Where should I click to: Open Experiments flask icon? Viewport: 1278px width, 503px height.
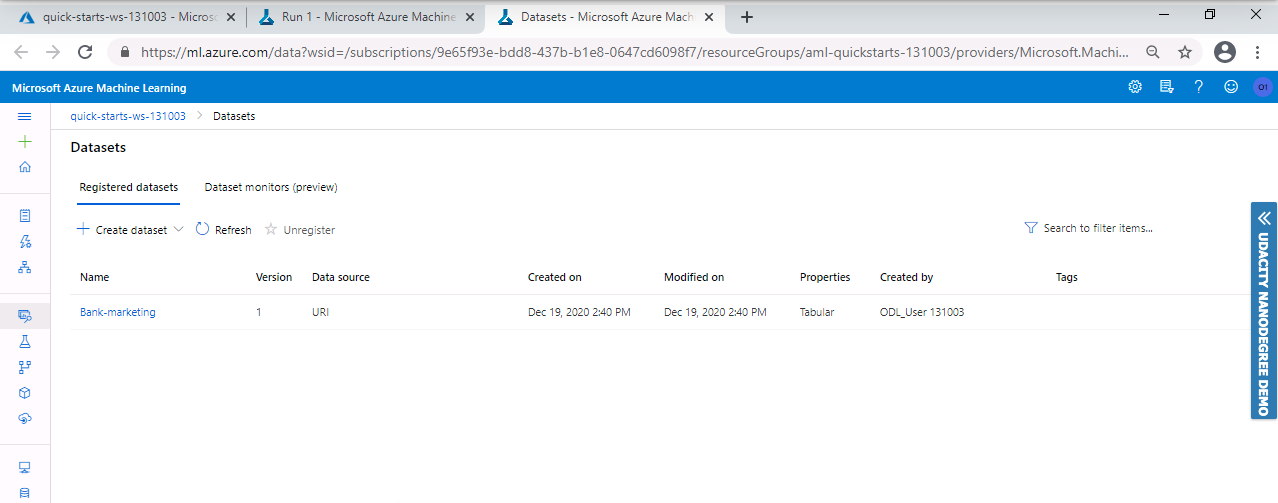pos(25,341)
